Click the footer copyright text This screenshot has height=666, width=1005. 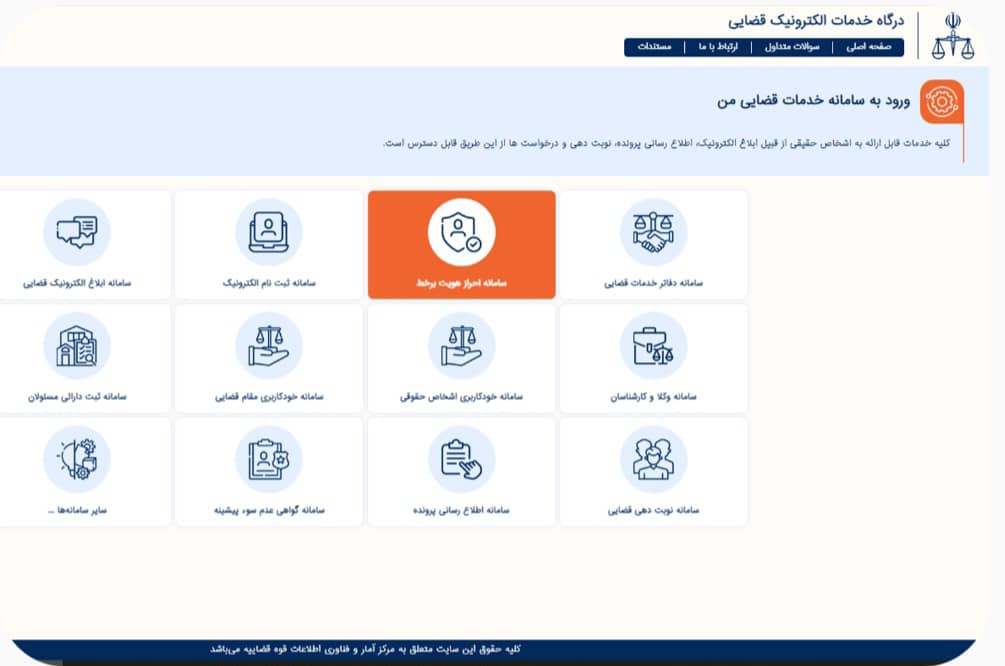(365, 649)
